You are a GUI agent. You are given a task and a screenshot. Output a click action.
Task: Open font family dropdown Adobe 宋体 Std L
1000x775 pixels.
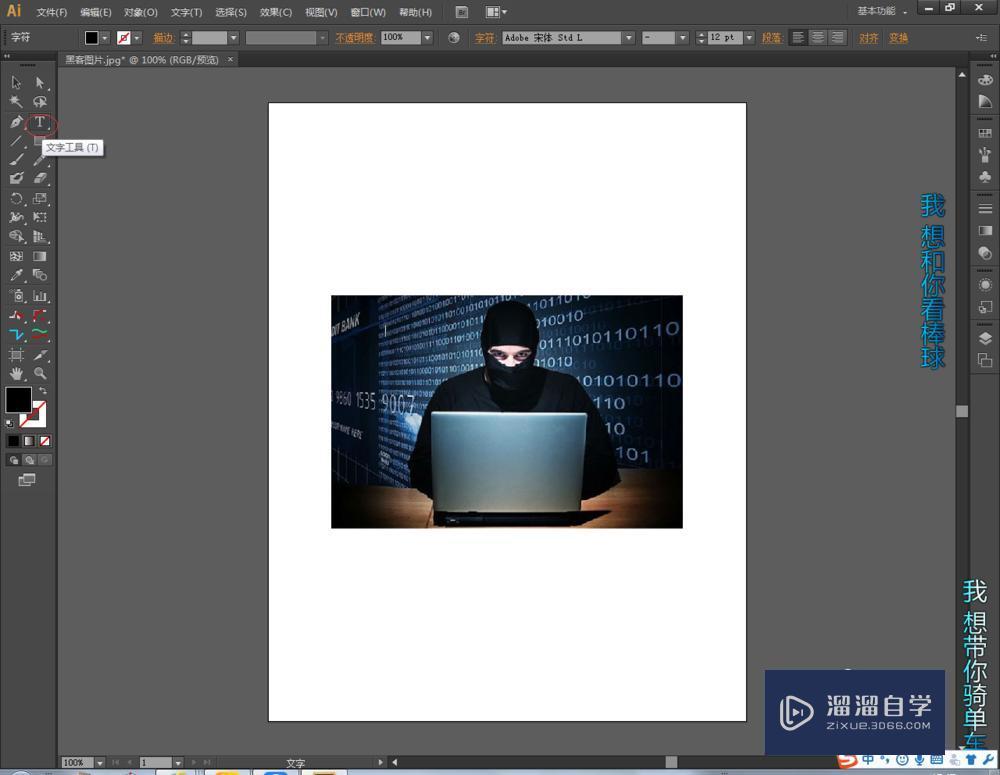pos(629,38)
